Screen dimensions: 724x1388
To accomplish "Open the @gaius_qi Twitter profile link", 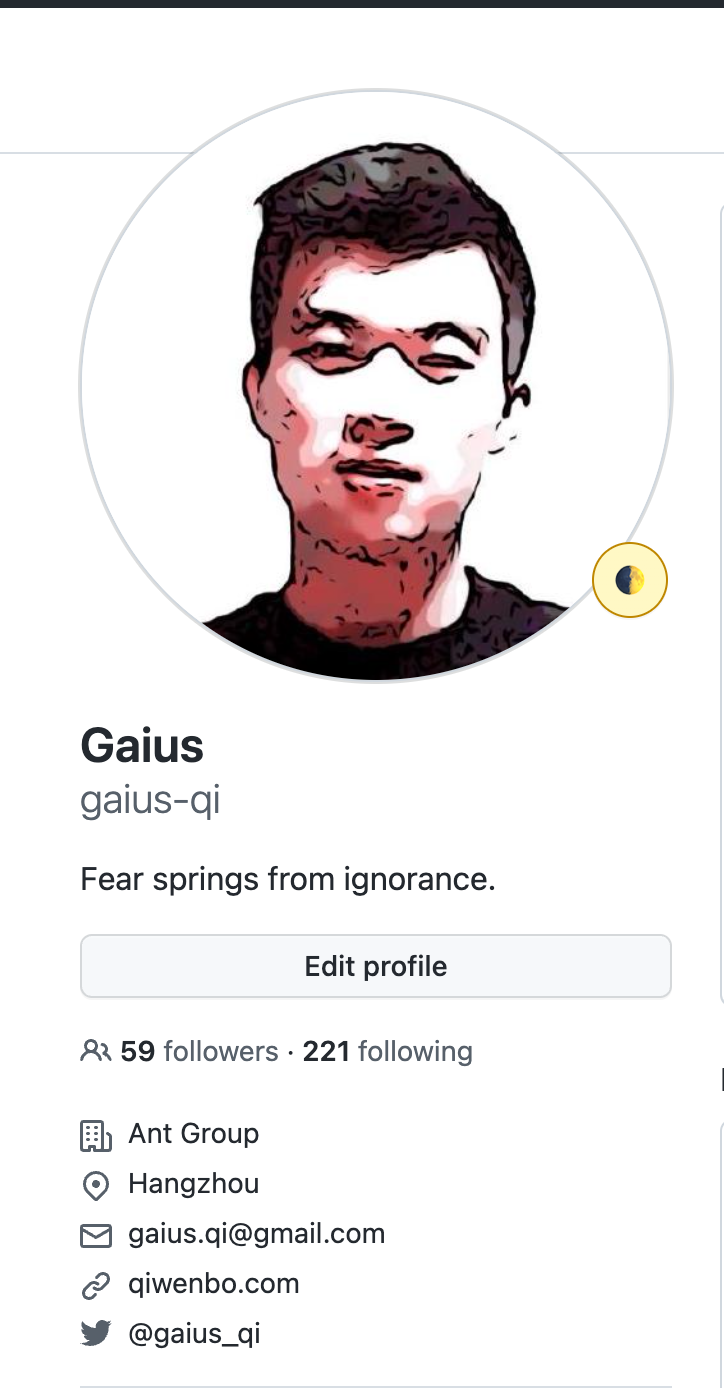I will (x=195, y=1334).
